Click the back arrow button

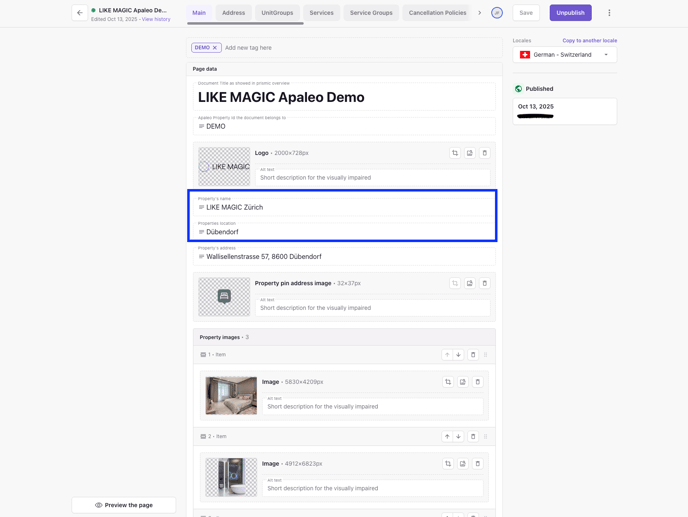pos(80,13)
